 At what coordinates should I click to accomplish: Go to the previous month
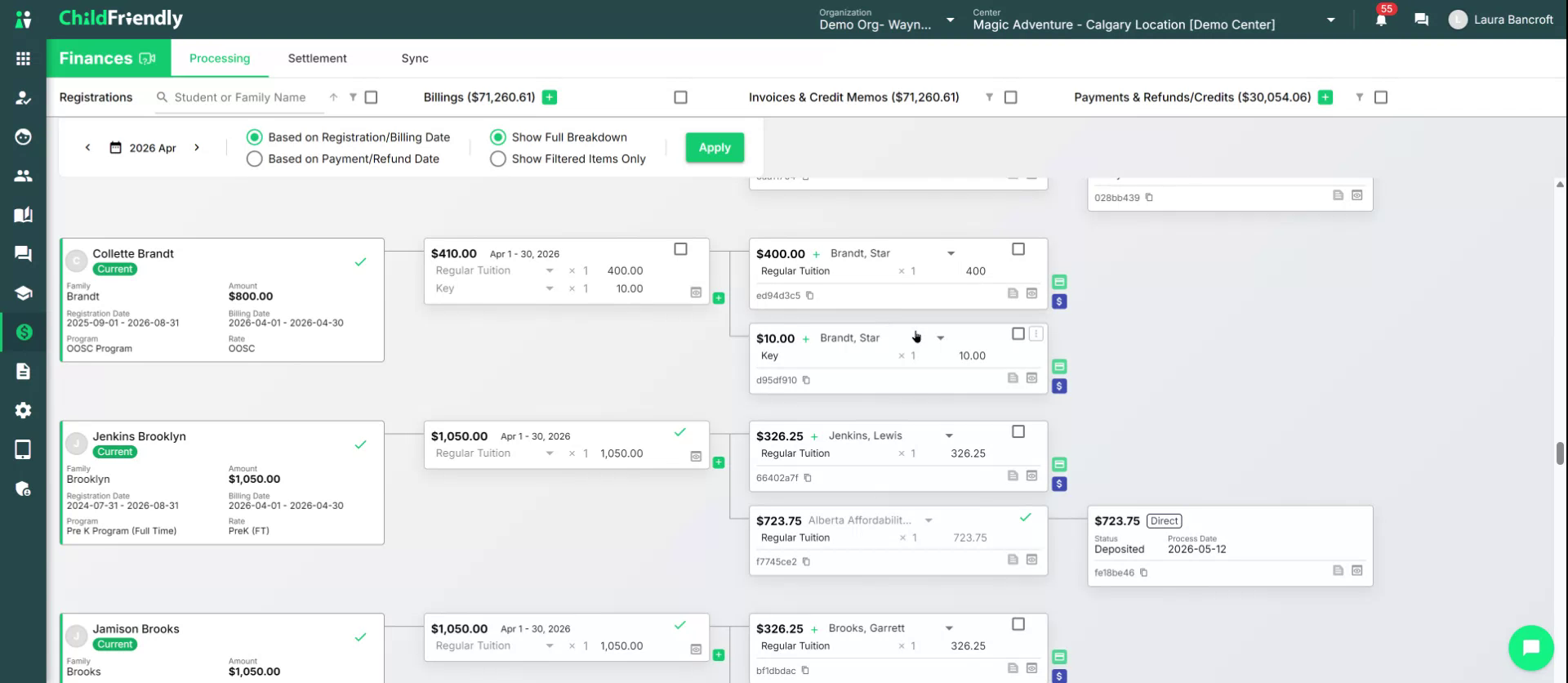(87, 148)
